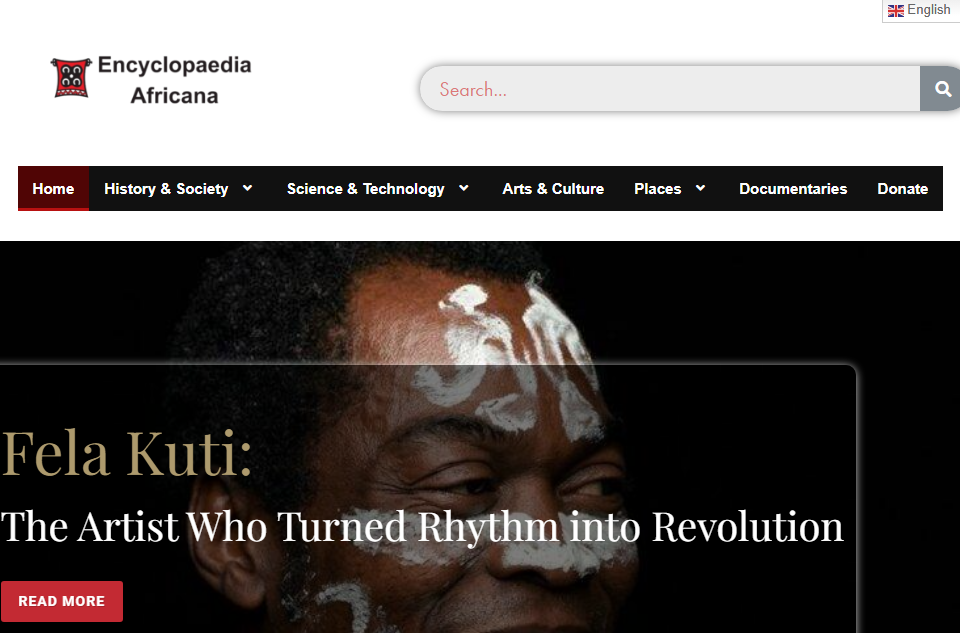Open the Arts & Culture menu item

tap(553, 189)
